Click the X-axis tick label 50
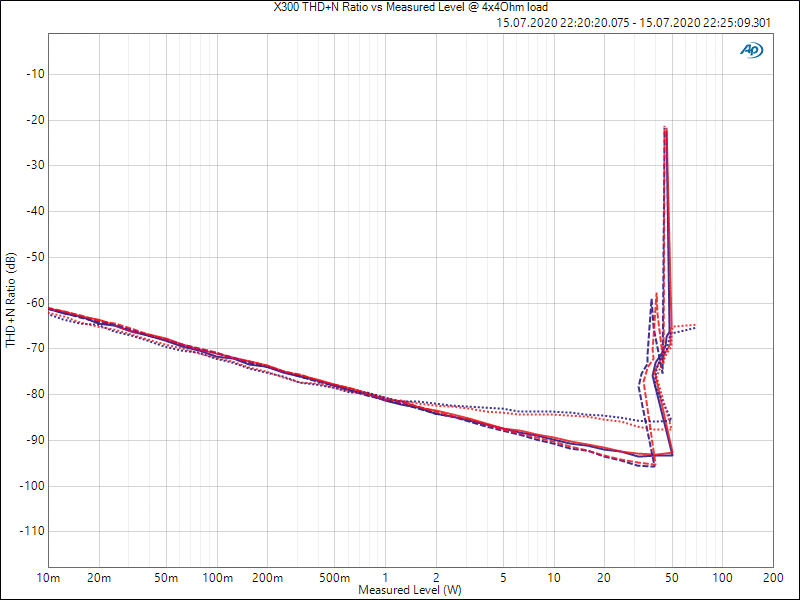 tap(672, 578)
